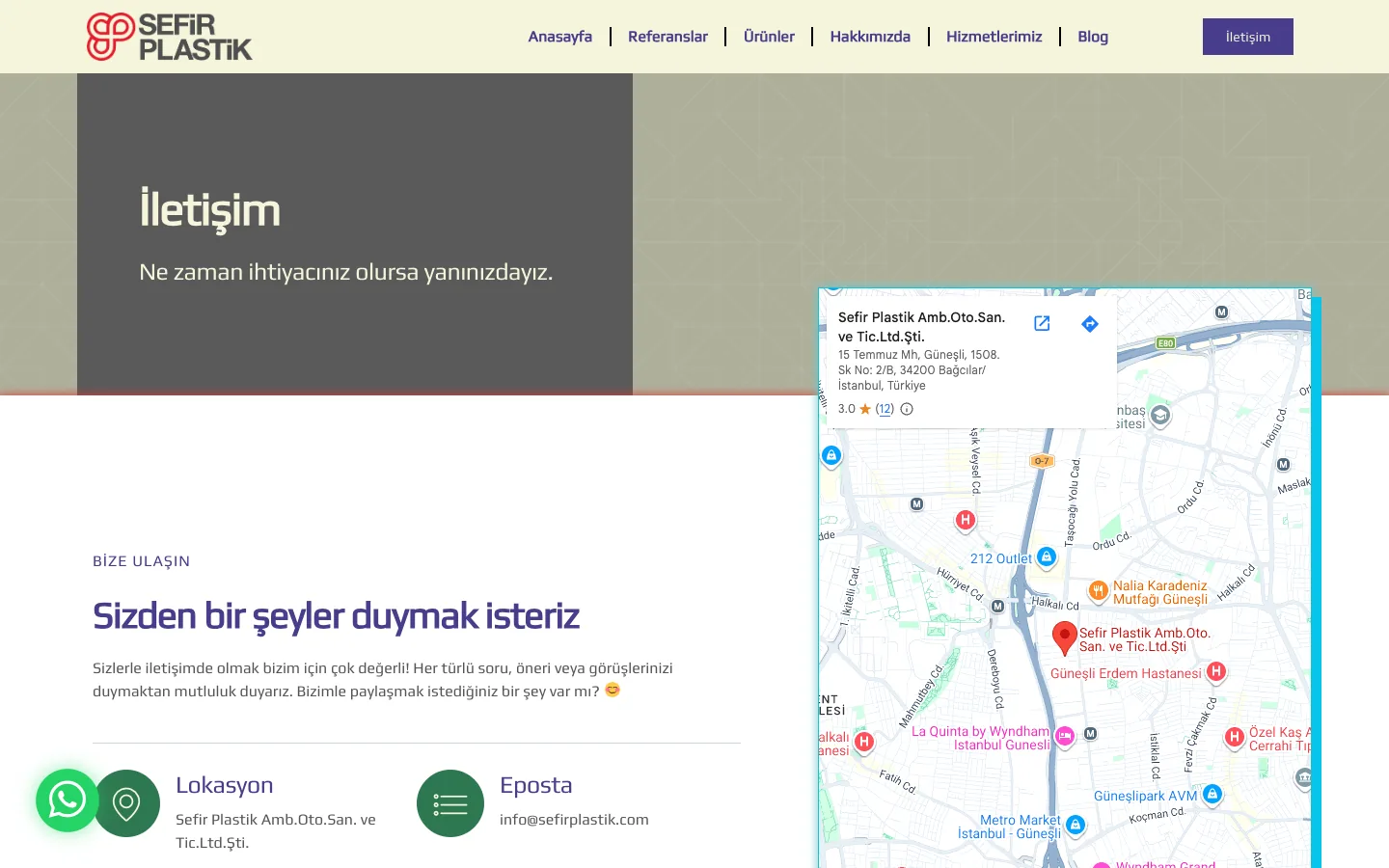Click the 'BİZE ULAŞIN' label
The height and width of the screenshot is (868, 1389).
point(142,561)
